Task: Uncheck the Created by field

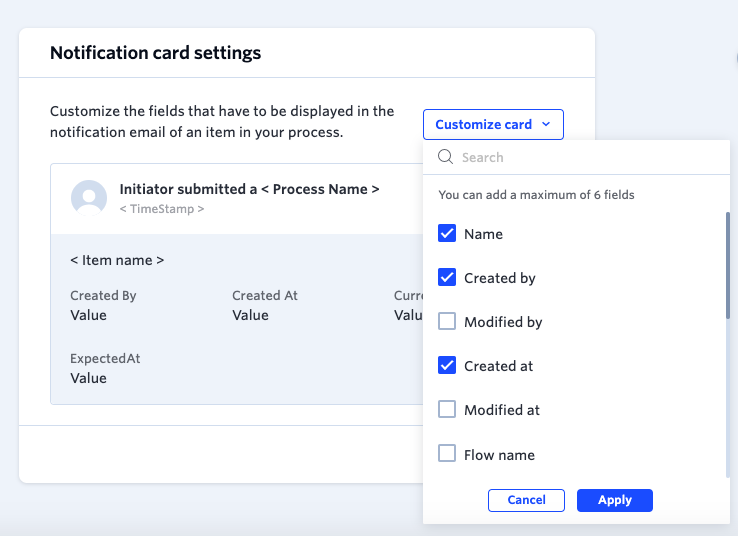Action: click(447, 278)
